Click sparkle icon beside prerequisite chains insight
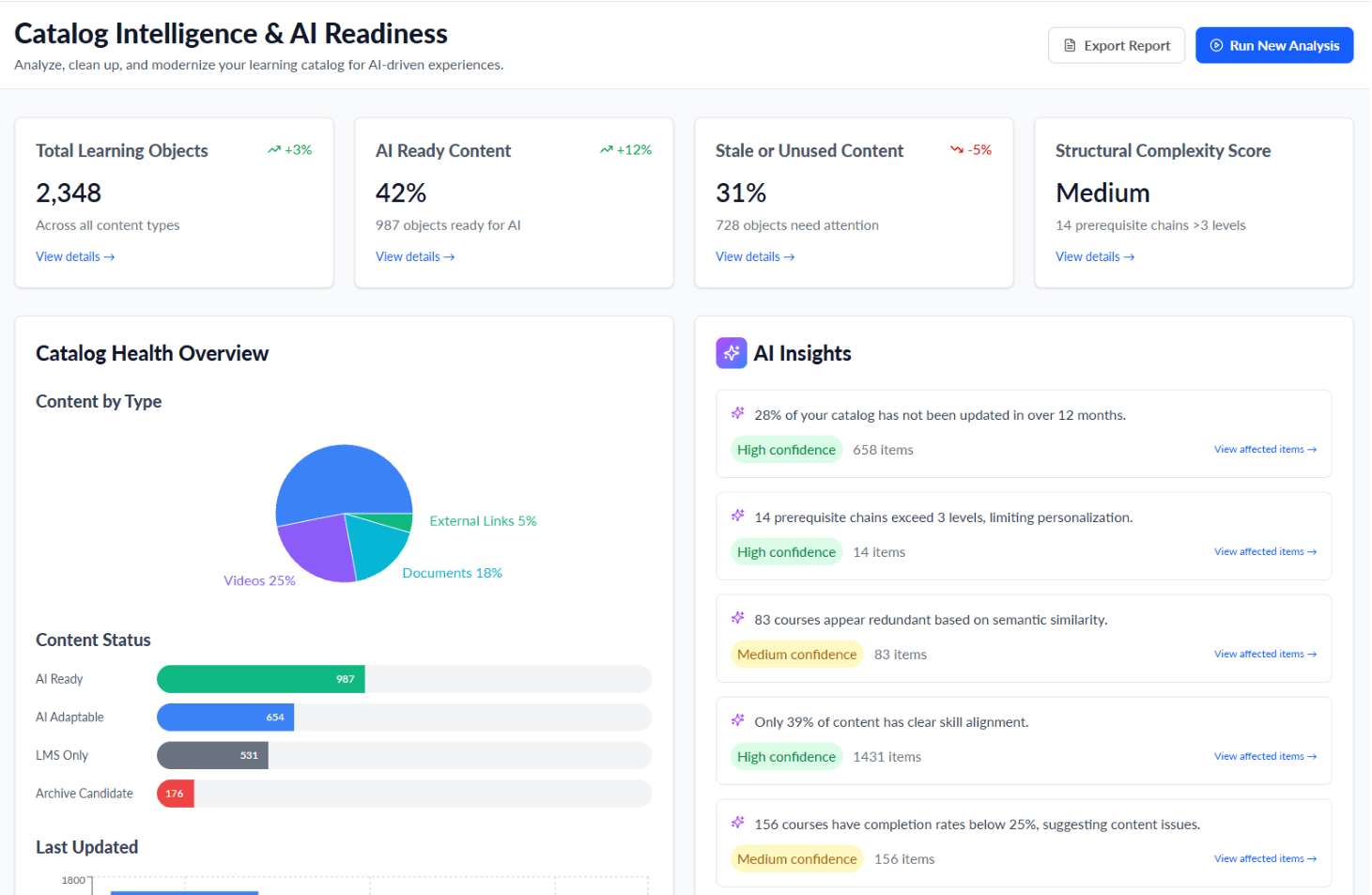1372x895 pixels. point(738,516)
